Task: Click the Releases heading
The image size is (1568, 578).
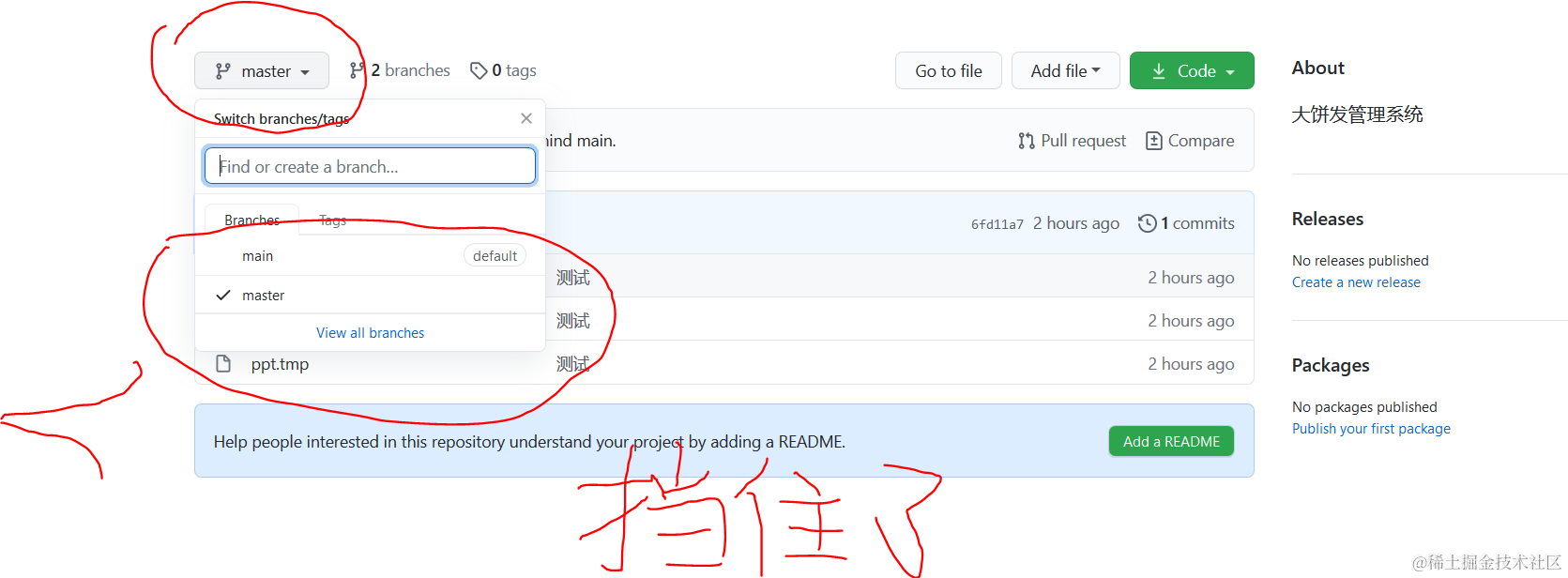Action: [x=1328, y=219]
